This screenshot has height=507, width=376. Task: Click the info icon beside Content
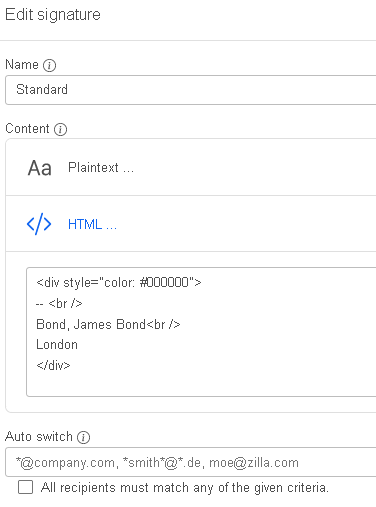[x=60, y=129]
